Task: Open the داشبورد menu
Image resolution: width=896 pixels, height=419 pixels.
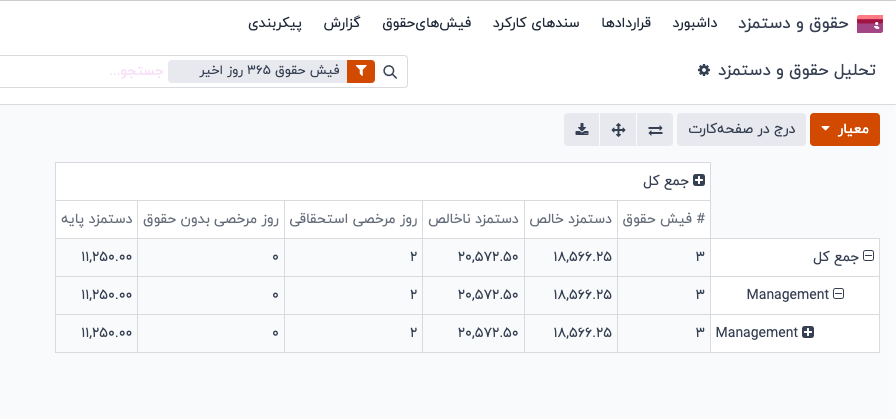Action: [695, 23]
